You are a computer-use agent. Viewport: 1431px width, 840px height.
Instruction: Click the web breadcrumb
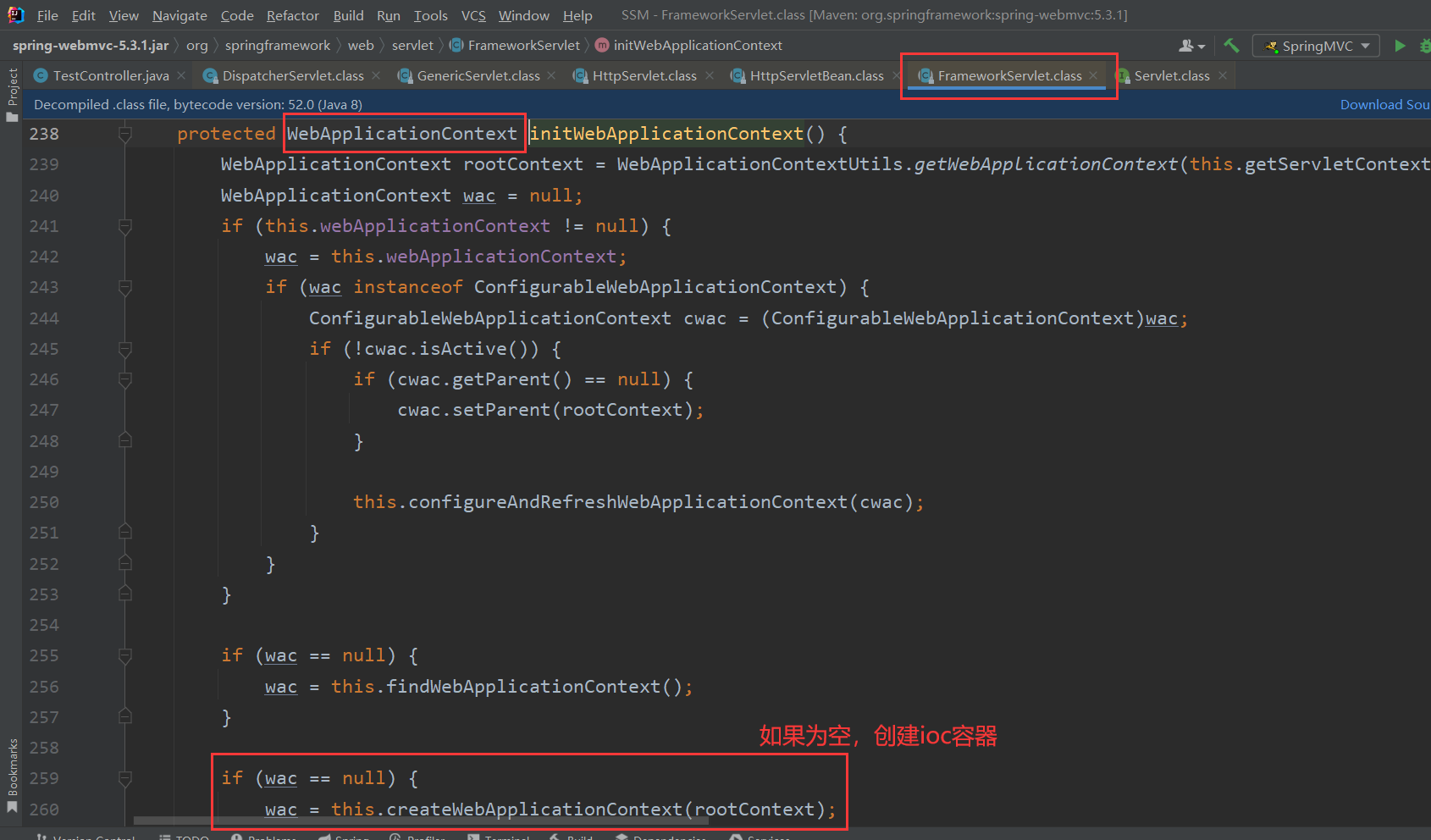point(361,45)
